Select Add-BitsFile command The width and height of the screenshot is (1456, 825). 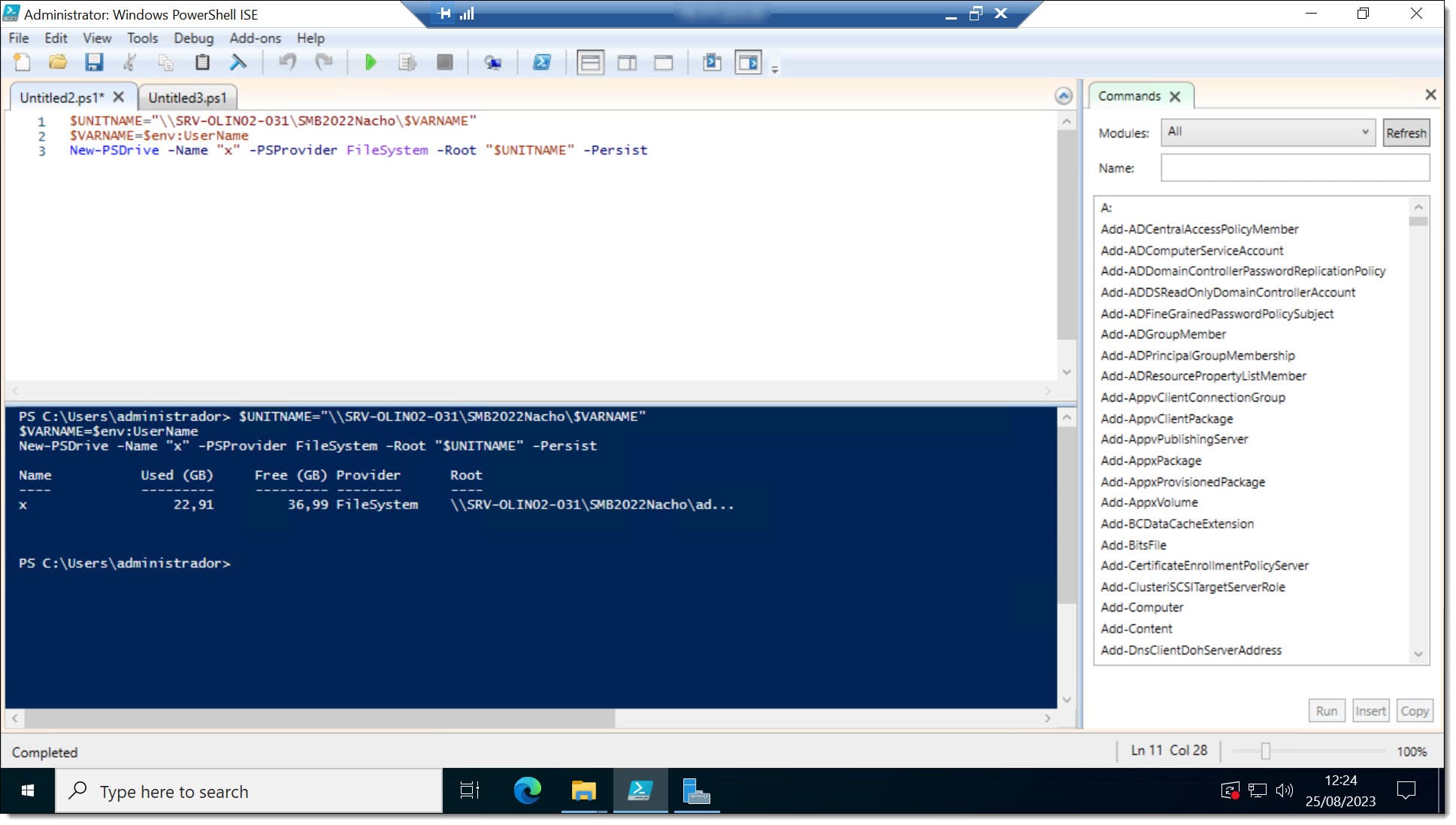click(x=1133, y=544)
